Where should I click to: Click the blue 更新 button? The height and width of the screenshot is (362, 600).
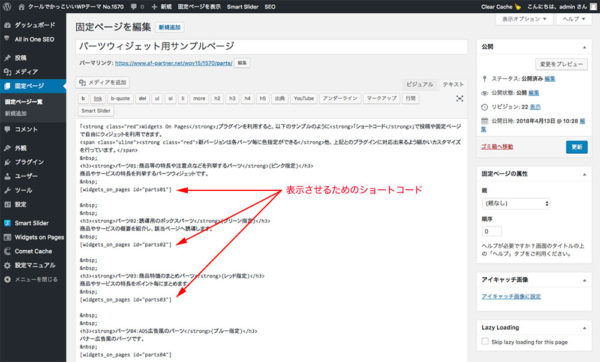(577, 147)
